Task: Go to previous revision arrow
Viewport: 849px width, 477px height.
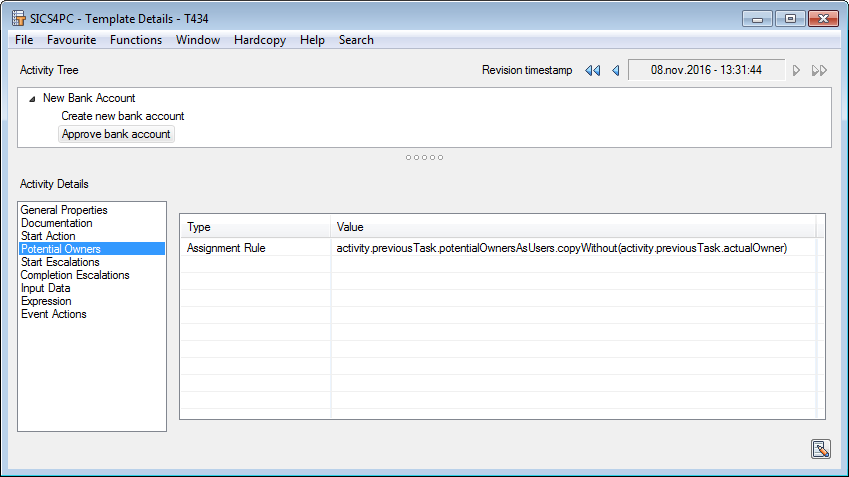Action: point(615,70)
